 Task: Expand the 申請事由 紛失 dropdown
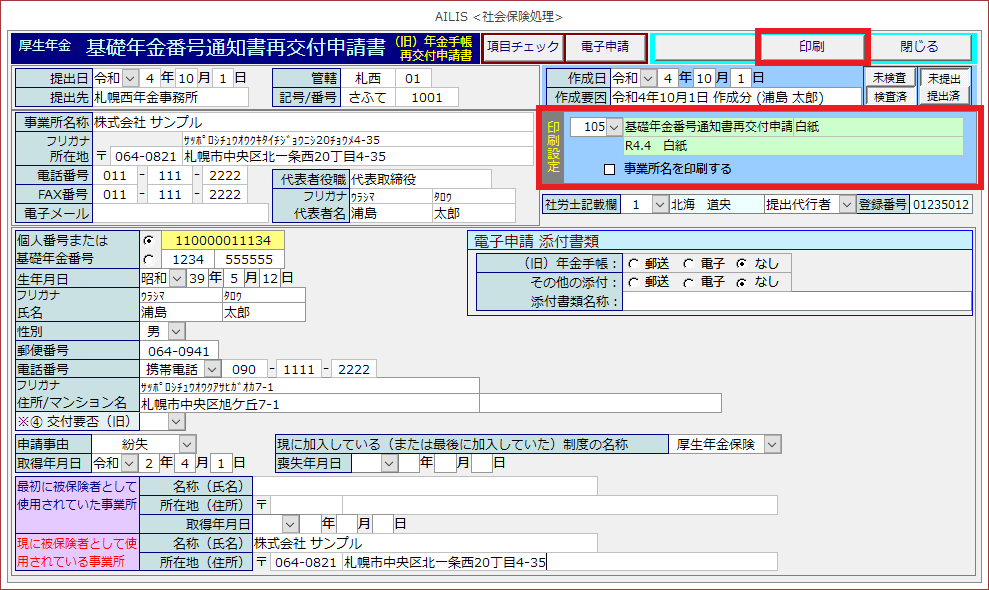coord(187,444)
